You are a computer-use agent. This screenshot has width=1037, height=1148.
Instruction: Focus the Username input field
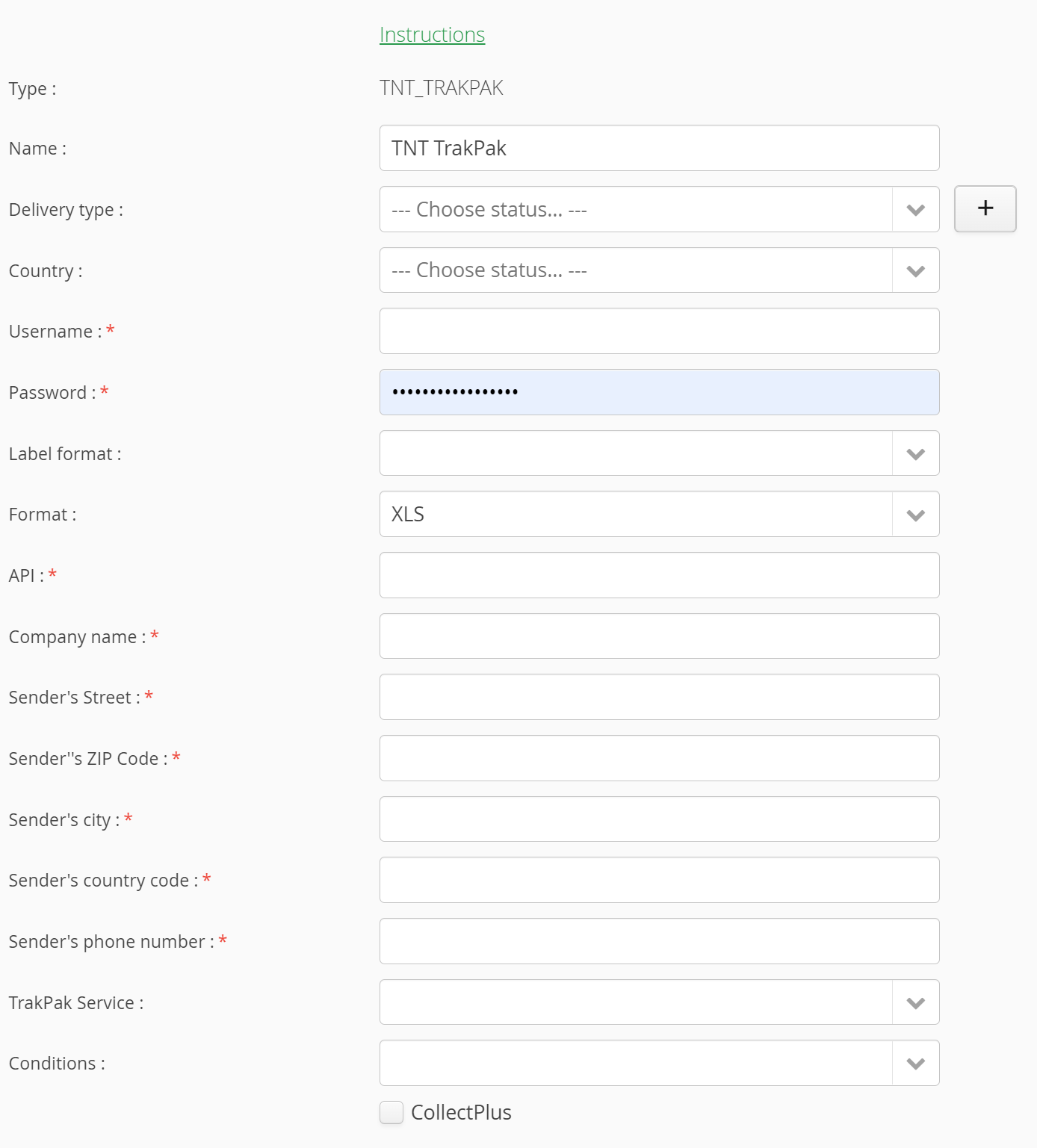pos(659,331)
